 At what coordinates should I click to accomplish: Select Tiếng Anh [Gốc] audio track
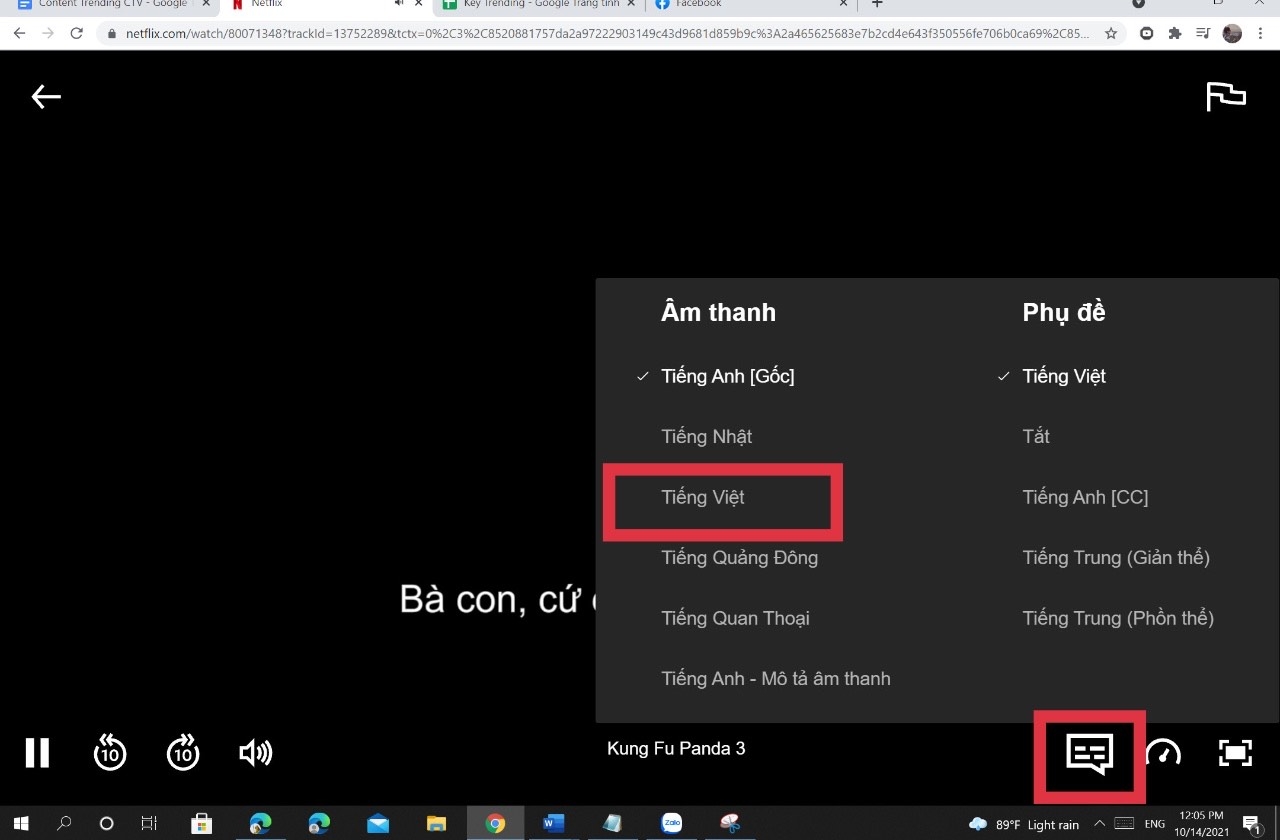click(x=728, y=376)
